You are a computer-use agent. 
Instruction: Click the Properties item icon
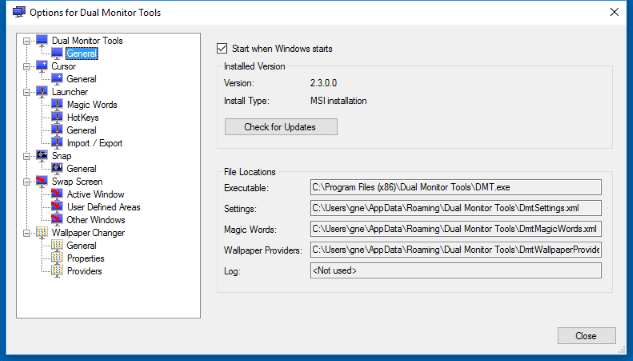coord(57,258)
